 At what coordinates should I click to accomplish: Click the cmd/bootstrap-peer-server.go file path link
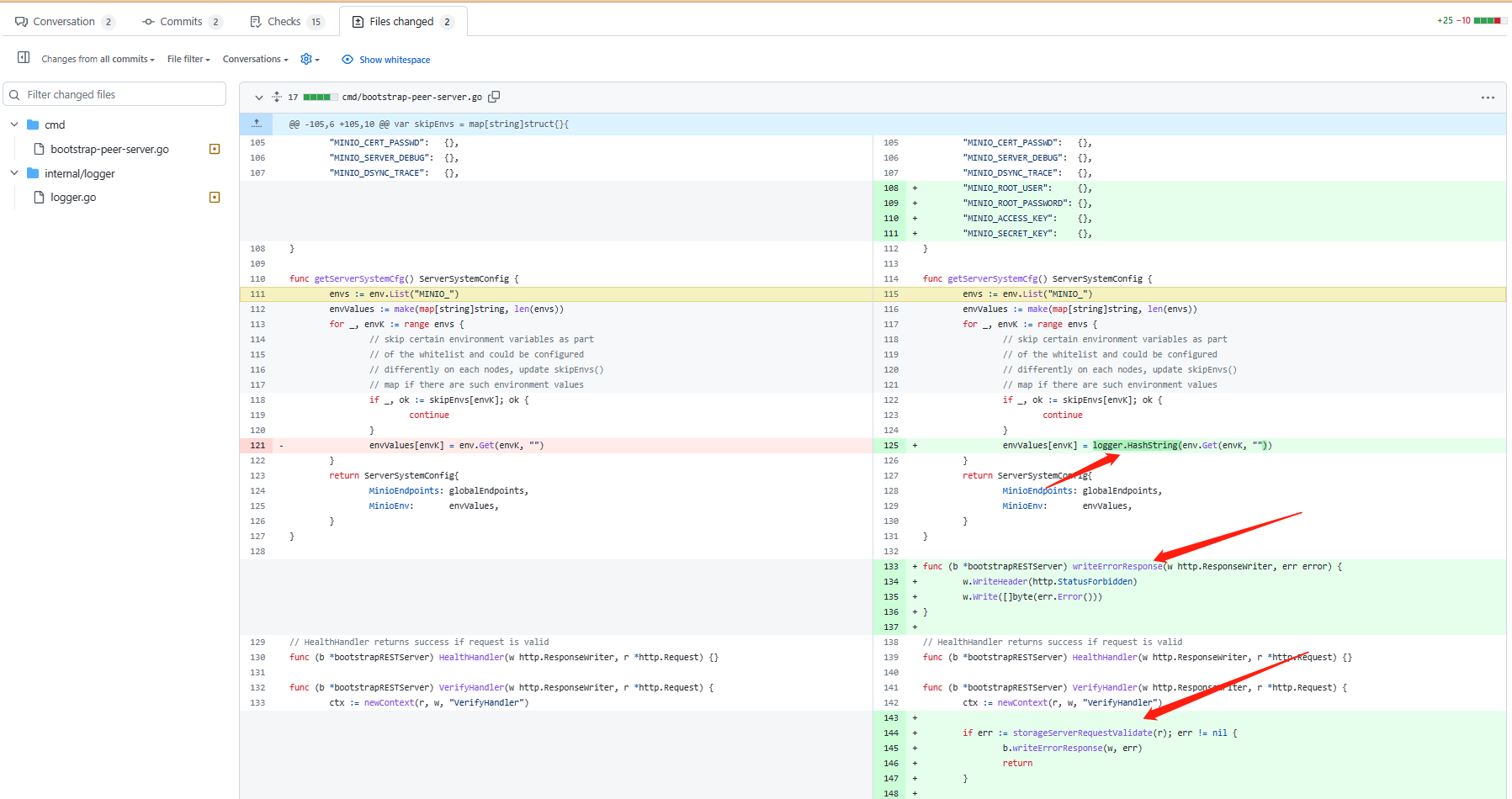point(412,97)
